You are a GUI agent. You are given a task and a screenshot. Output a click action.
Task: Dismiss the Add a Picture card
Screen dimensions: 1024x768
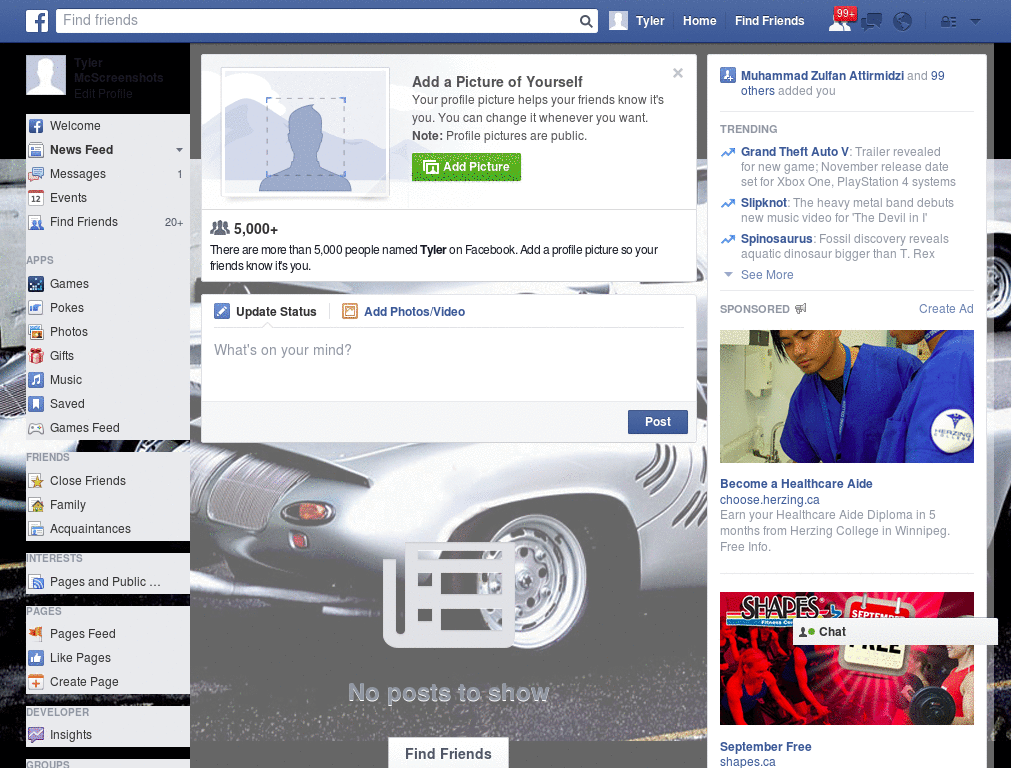coord(678,73)
